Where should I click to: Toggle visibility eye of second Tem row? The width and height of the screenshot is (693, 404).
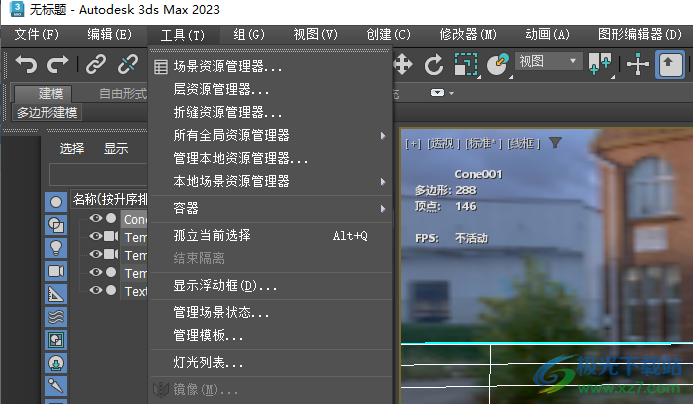(x=95, y=254)
